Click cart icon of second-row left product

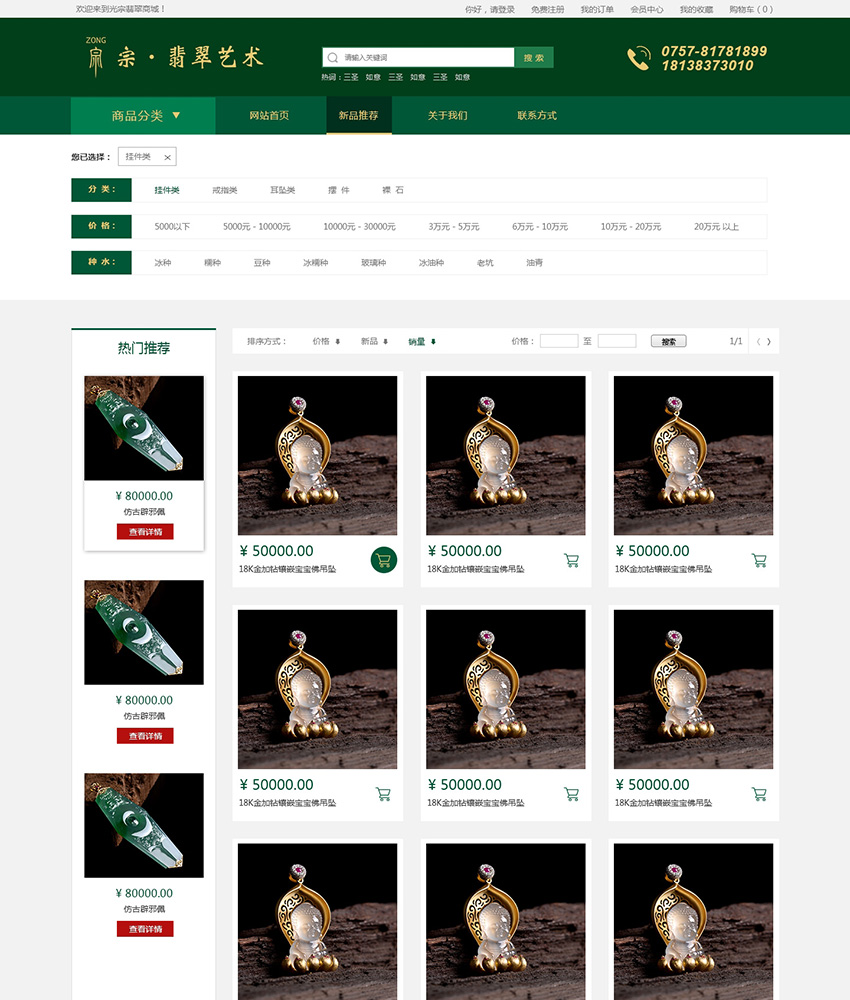coord(383,794)
